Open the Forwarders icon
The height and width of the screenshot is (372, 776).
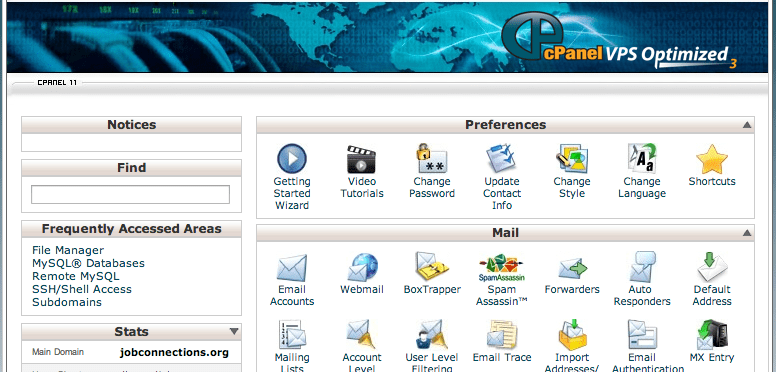(x=572, y=269)
